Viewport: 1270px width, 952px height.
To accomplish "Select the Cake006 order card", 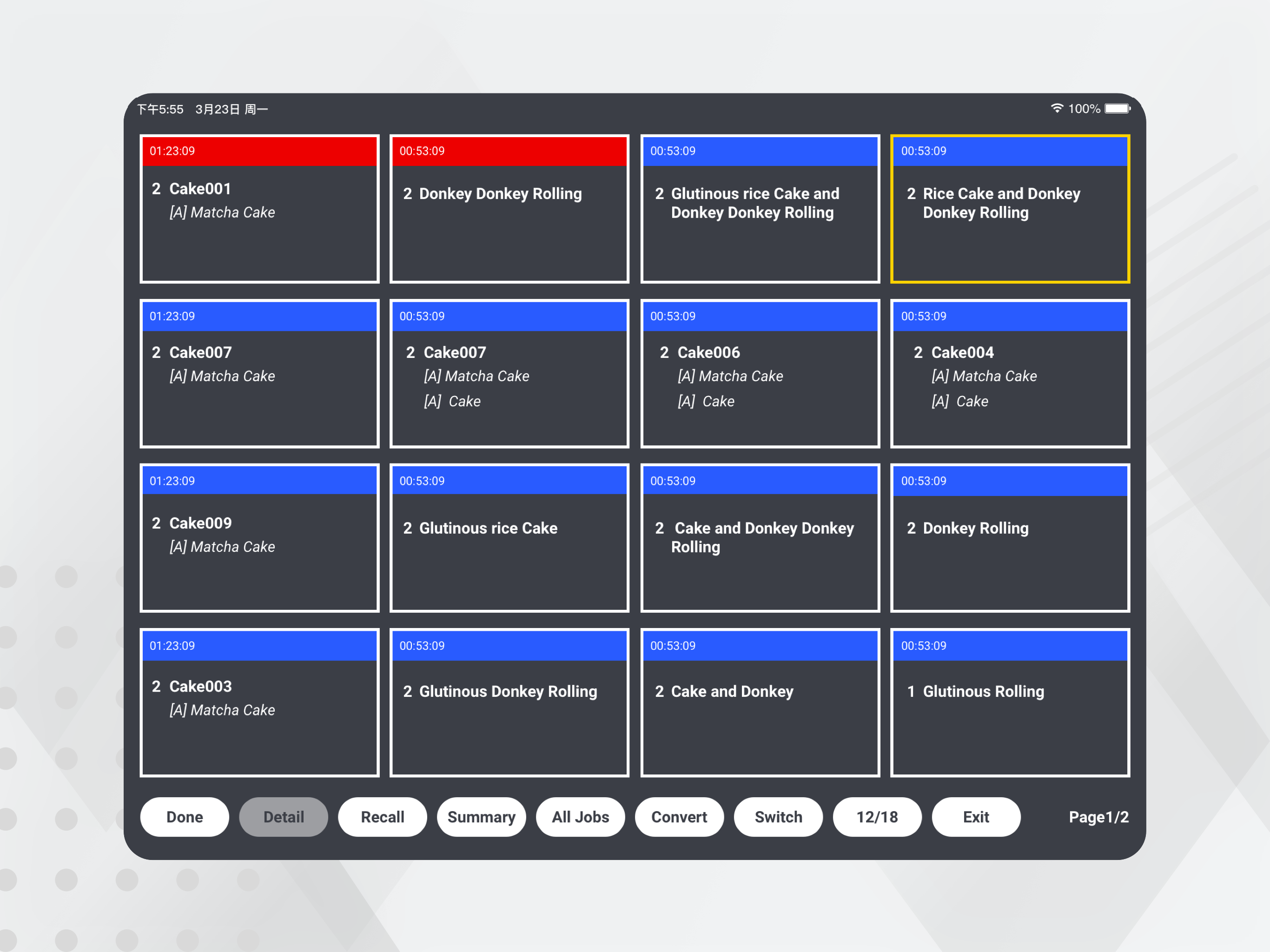I will coord(760,373).
